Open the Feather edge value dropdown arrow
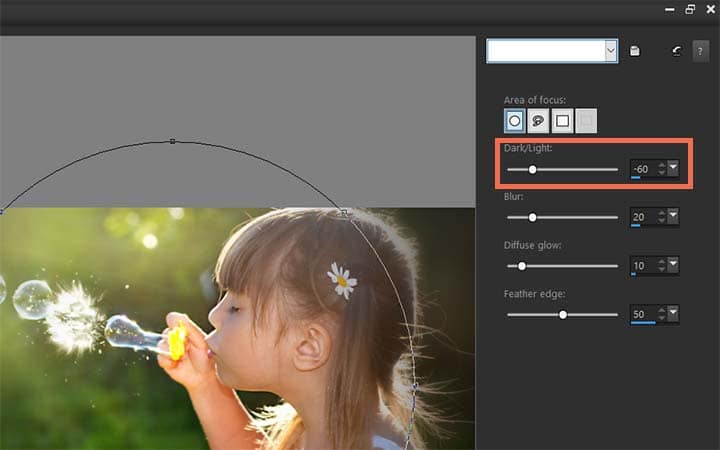 point(673,313)
